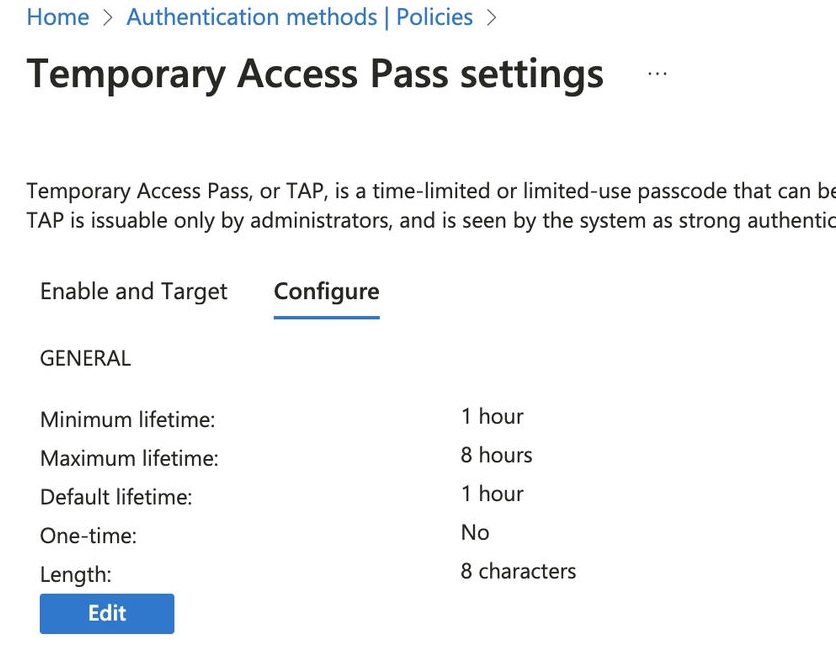836x661 pixels.
Task: Click the chevron after Policies breadcrumb
Action: point(491,18)
